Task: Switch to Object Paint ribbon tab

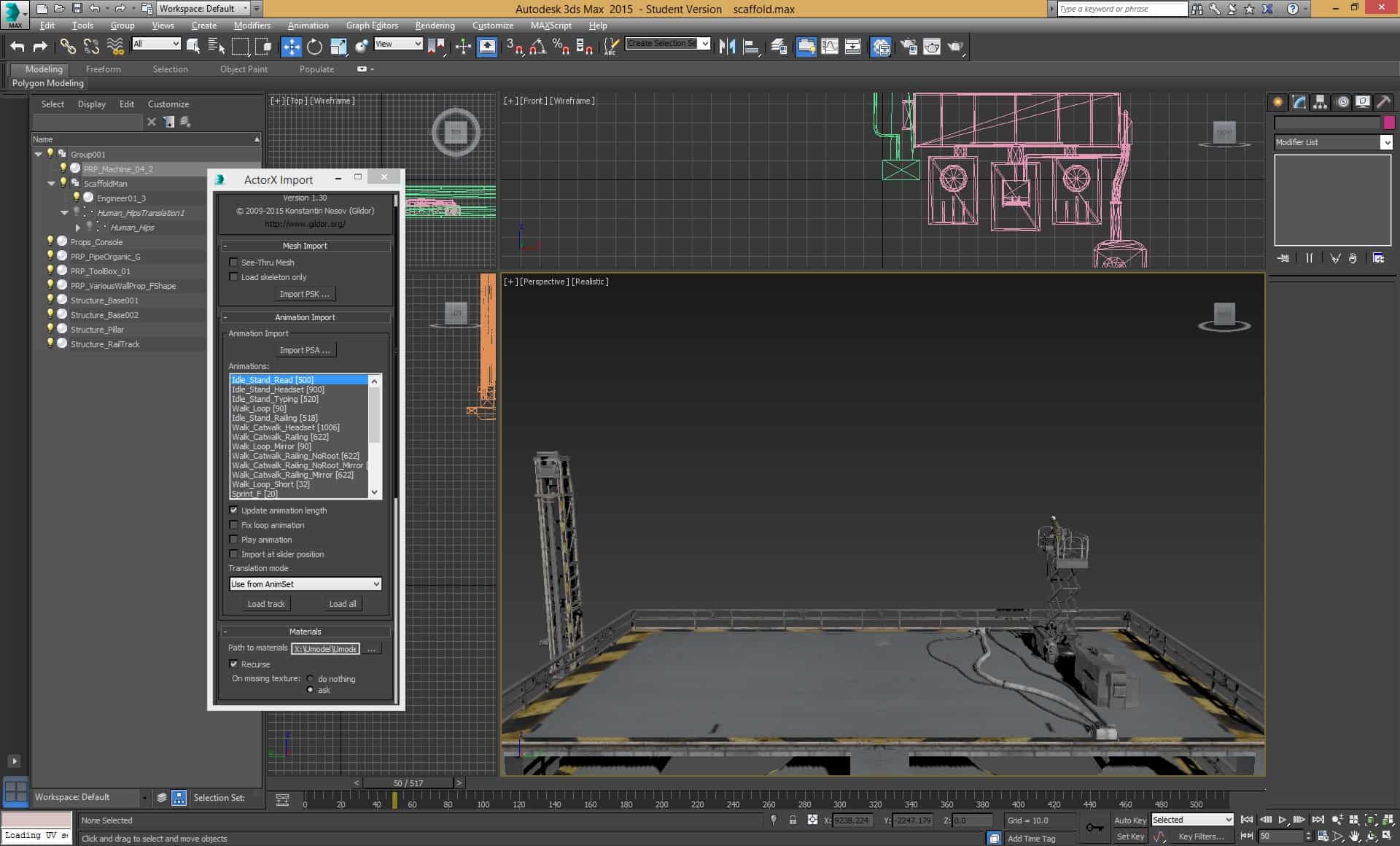Action: 244,69
